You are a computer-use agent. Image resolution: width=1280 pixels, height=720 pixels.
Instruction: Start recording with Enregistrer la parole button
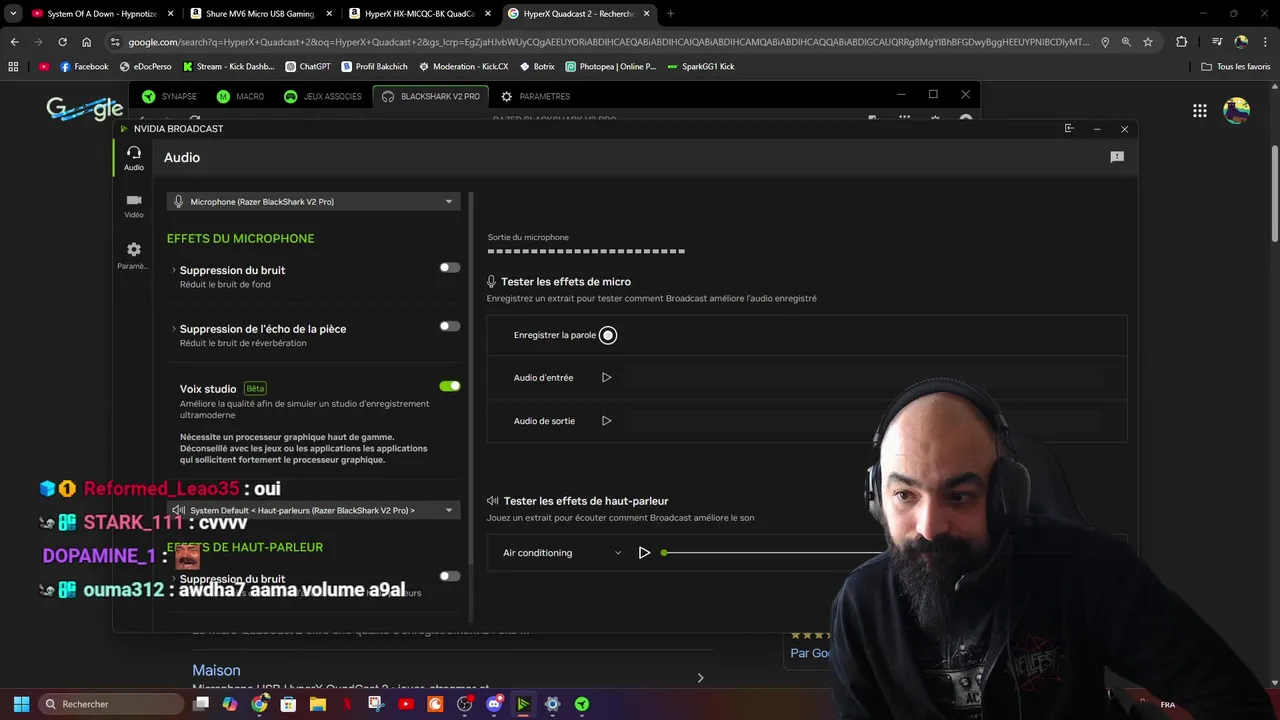(608, 335)
